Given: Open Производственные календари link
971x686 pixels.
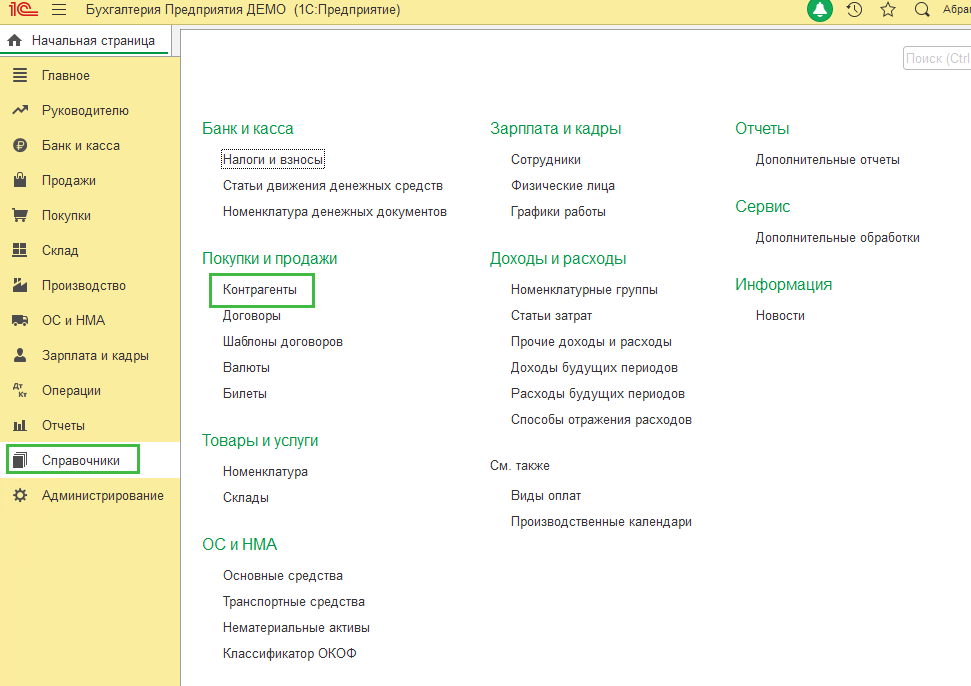Looking at the screenshot, I should tap(601, 522).
